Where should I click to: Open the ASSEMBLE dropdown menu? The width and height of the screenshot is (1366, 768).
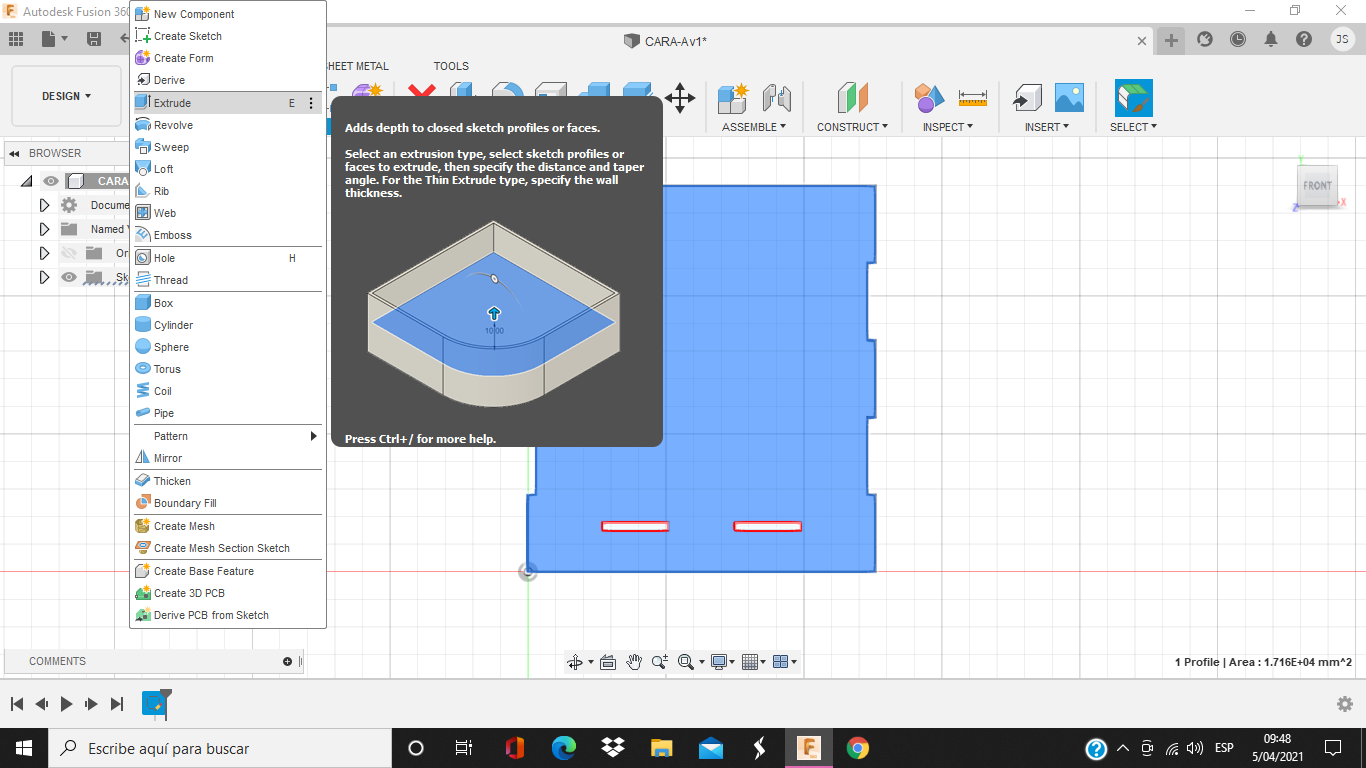tap(754, 127)
